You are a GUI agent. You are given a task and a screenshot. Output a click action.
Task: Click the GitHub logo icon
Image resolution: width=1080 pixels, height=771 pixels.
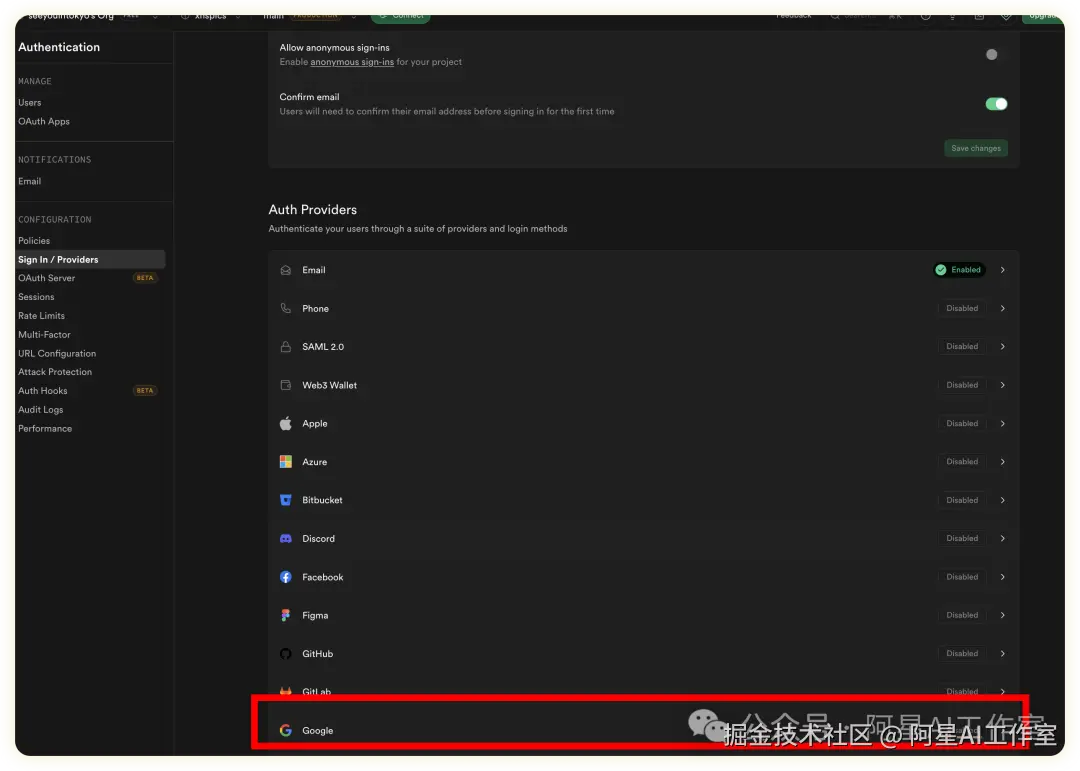286,654
